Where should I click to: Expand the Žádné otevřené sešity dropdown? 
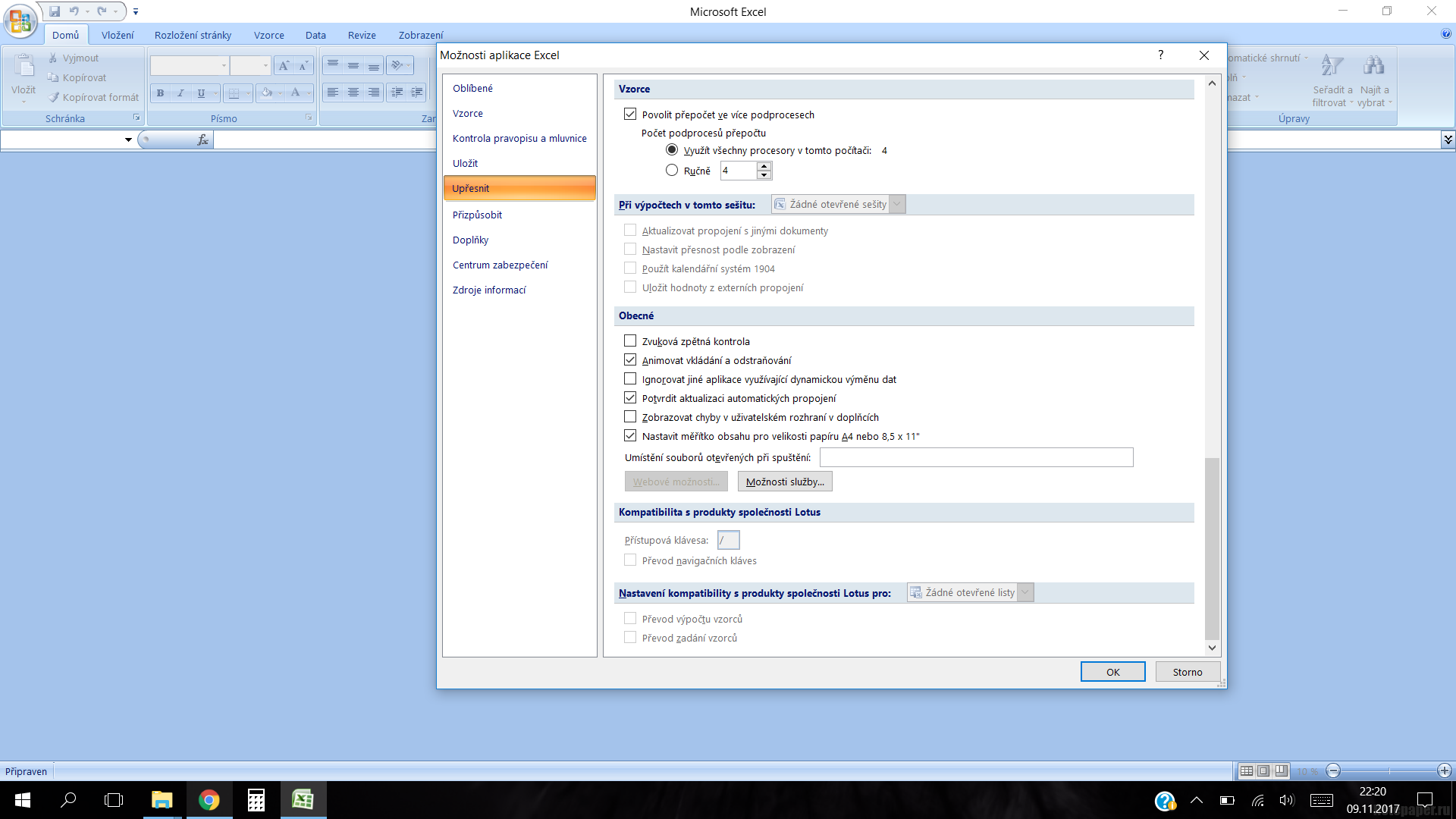pyautogui.click(x=897, y=205)
